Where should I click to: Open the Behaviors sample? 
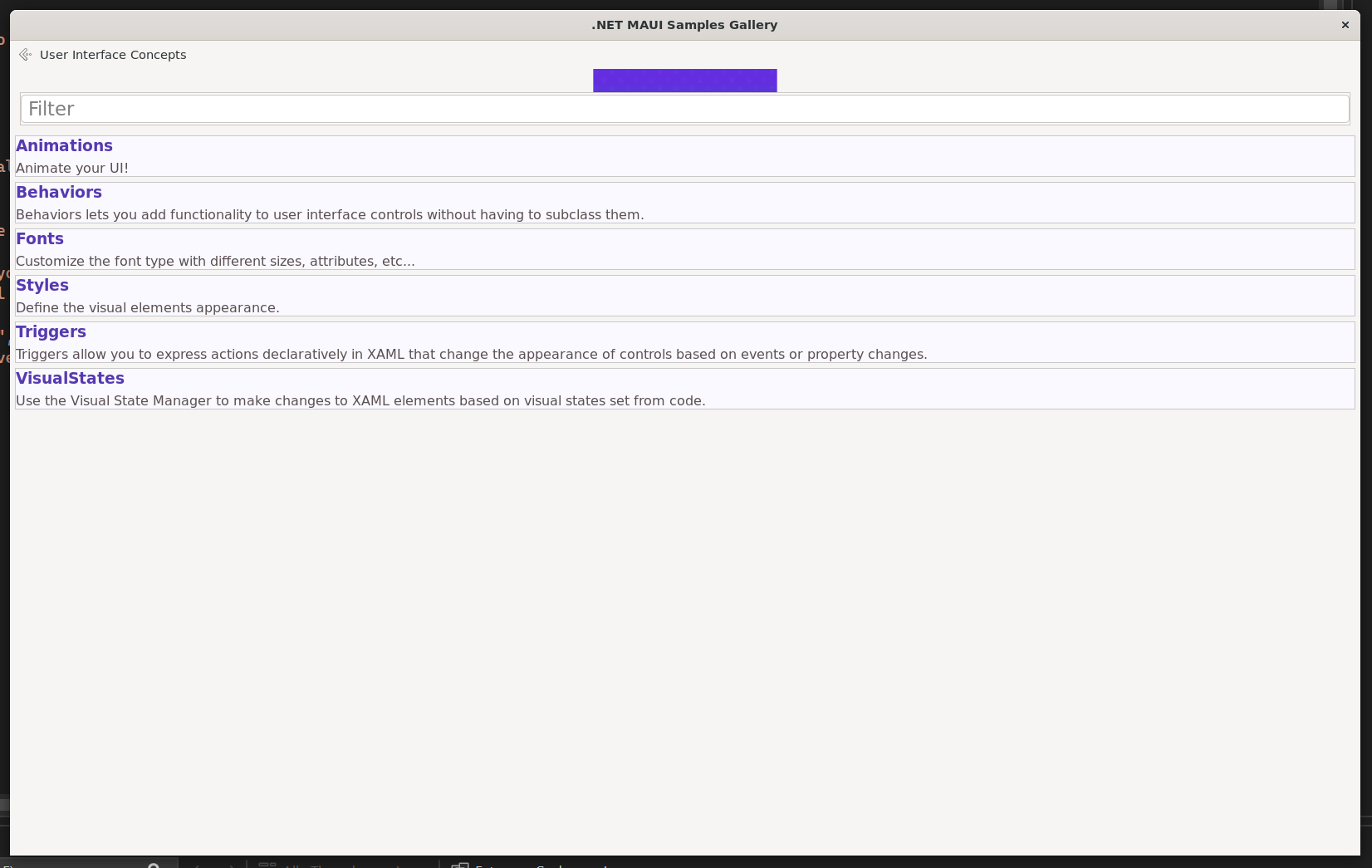point(59,193)
